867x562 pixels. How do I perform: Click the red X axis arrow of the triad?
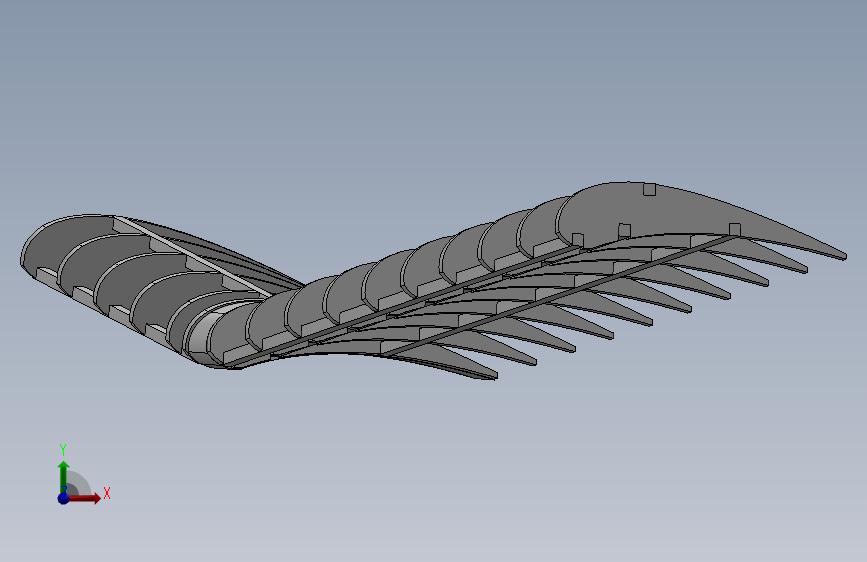(84, 498)
